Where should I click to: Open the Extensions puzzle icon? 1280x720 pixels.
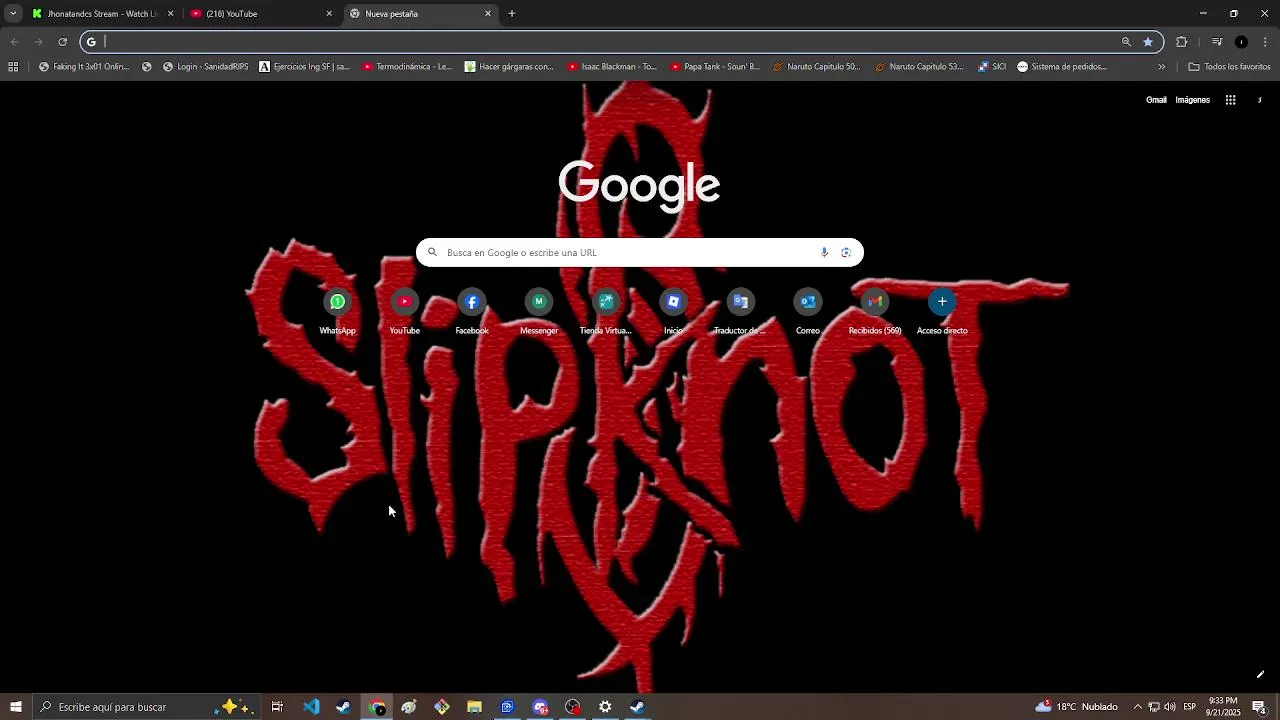(1181, 42)
